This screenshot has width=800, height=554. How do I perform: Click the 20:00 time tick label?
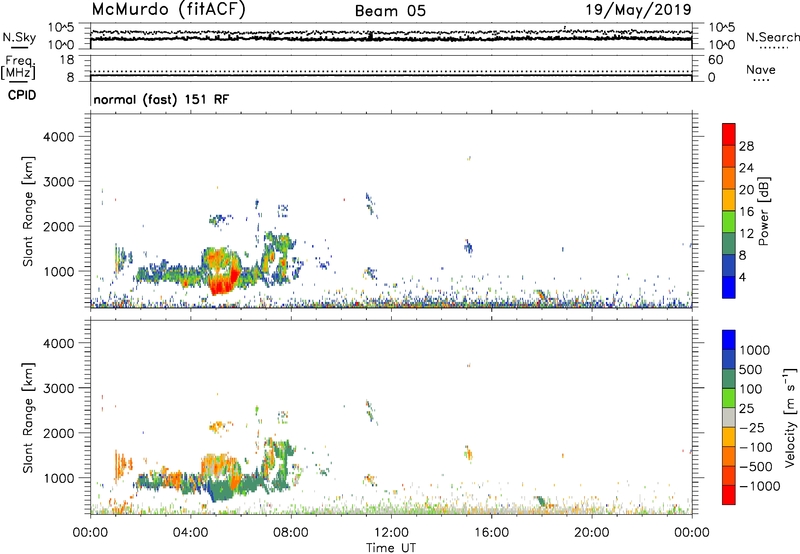click(x=591, y=533)
